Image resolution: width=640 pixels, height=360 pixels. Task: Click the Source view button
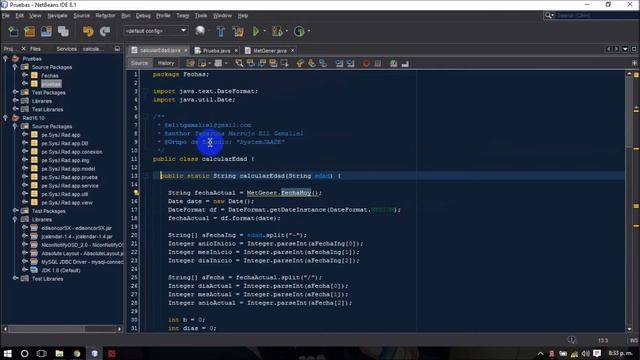[x=140, y=63]
